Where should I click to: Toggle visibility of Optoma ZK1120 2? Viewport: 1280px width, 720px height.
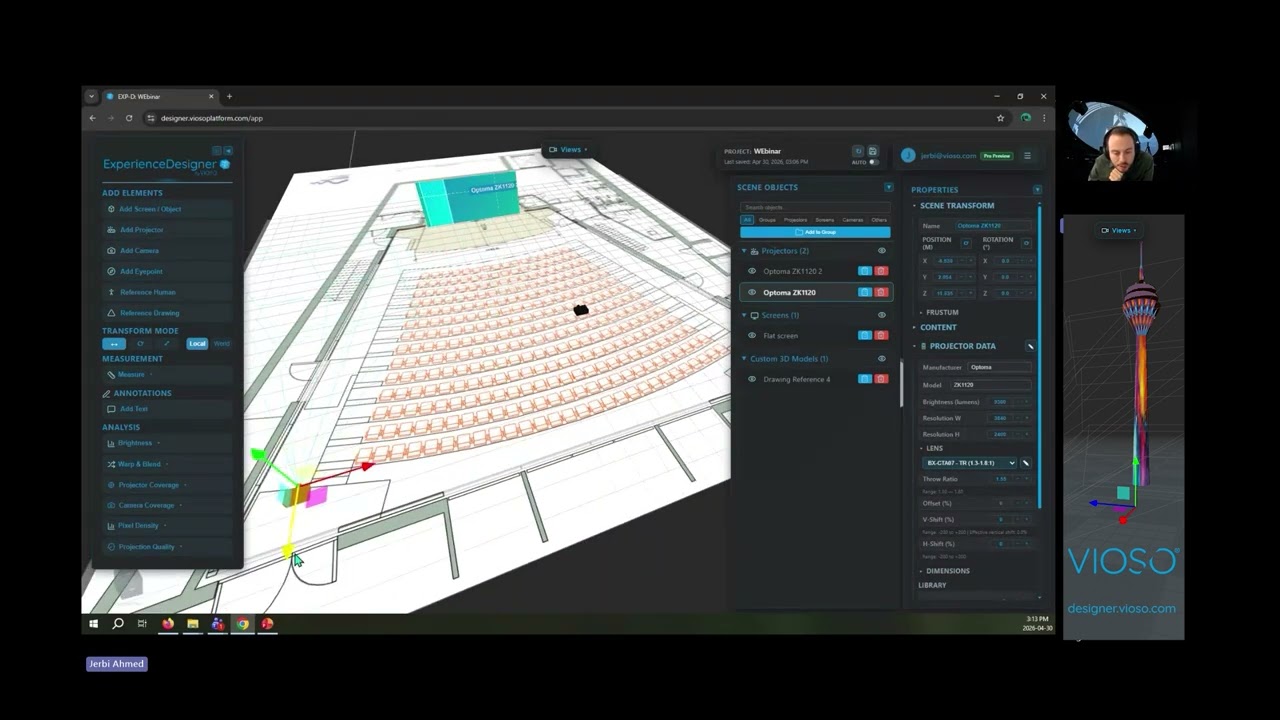tap(752, 271)
